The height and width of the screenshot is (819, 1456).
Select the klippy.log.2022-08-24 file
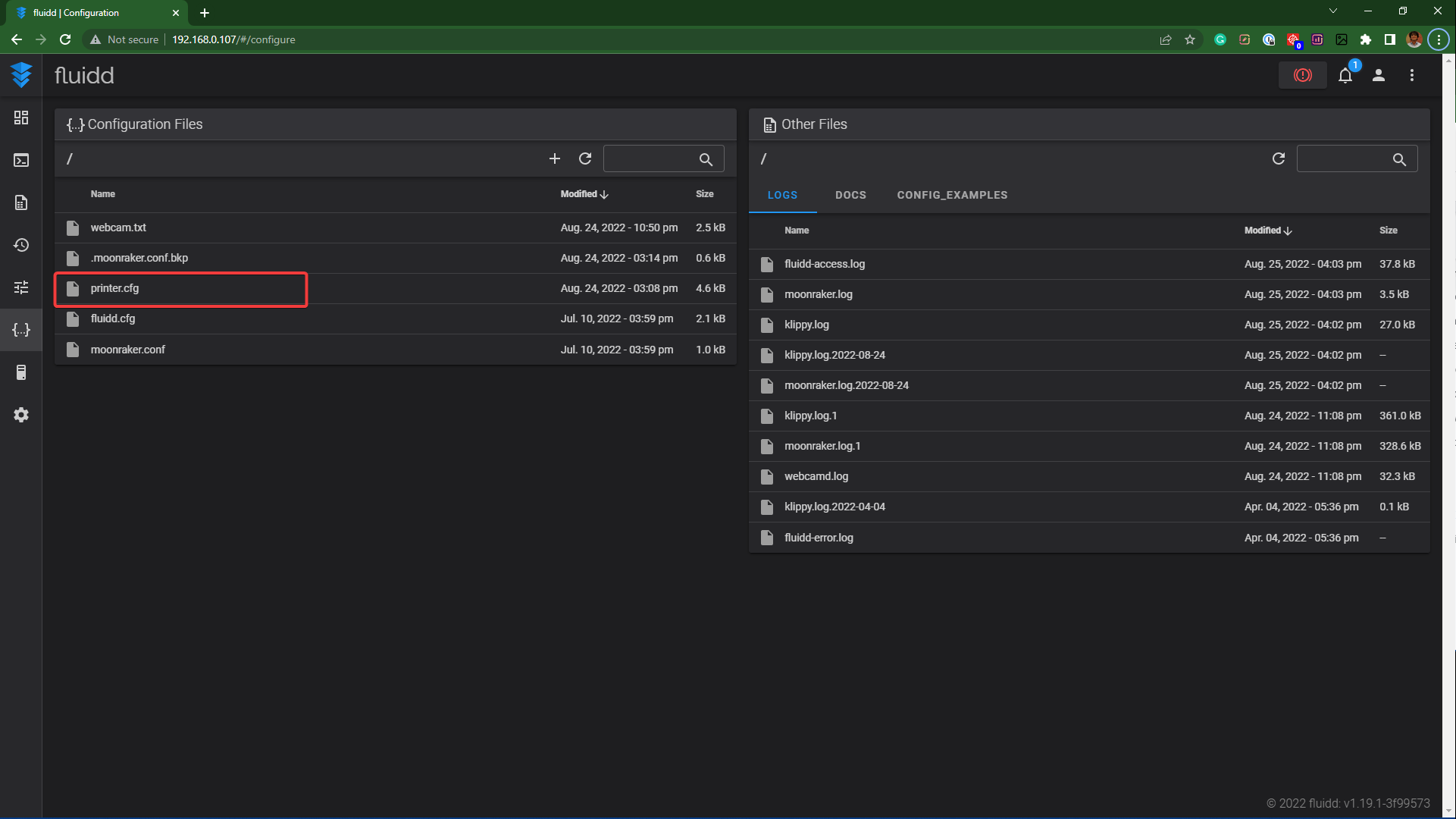[x=1089, y=355]
